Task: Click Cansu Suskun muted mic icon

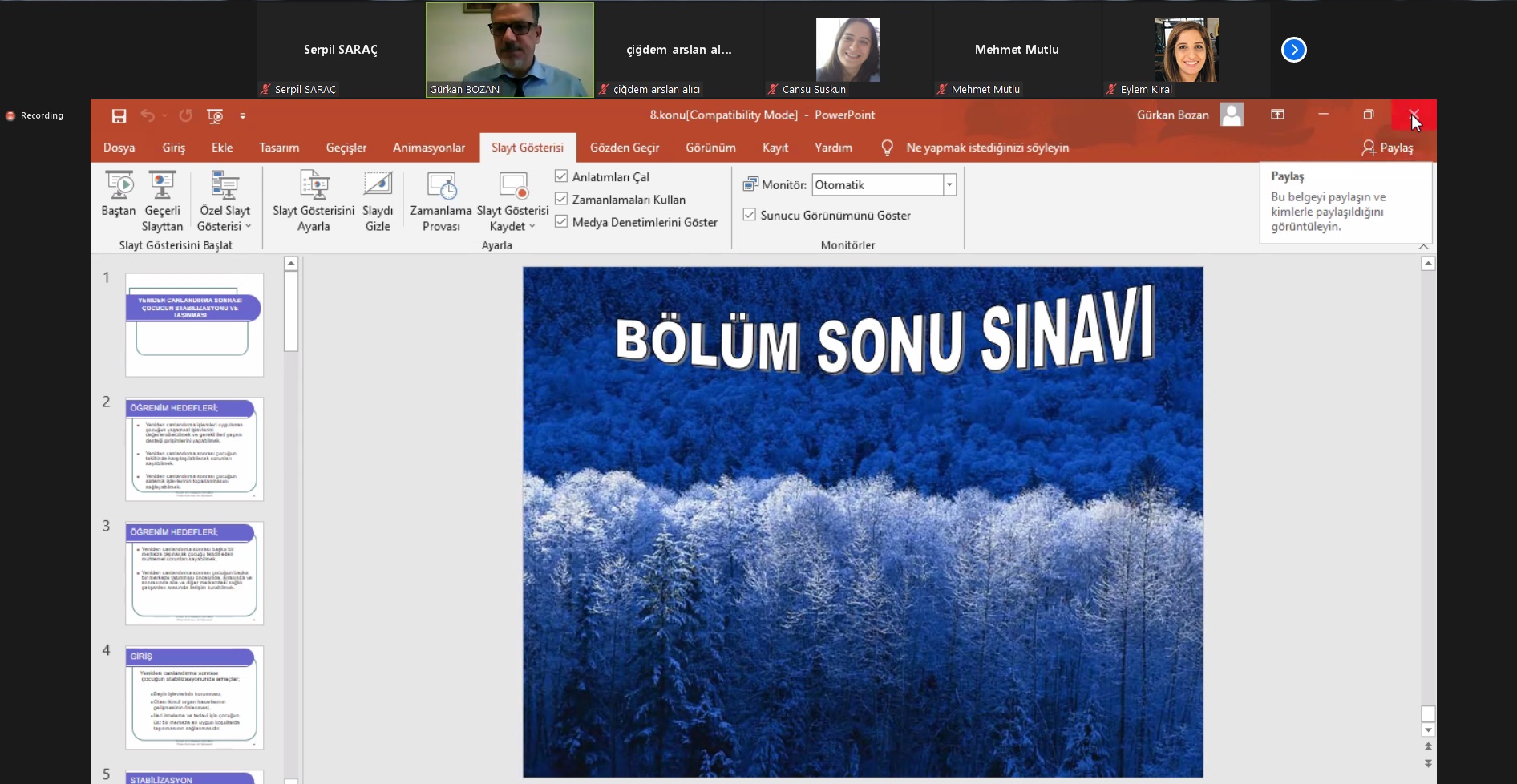Action: pos(773,89)
